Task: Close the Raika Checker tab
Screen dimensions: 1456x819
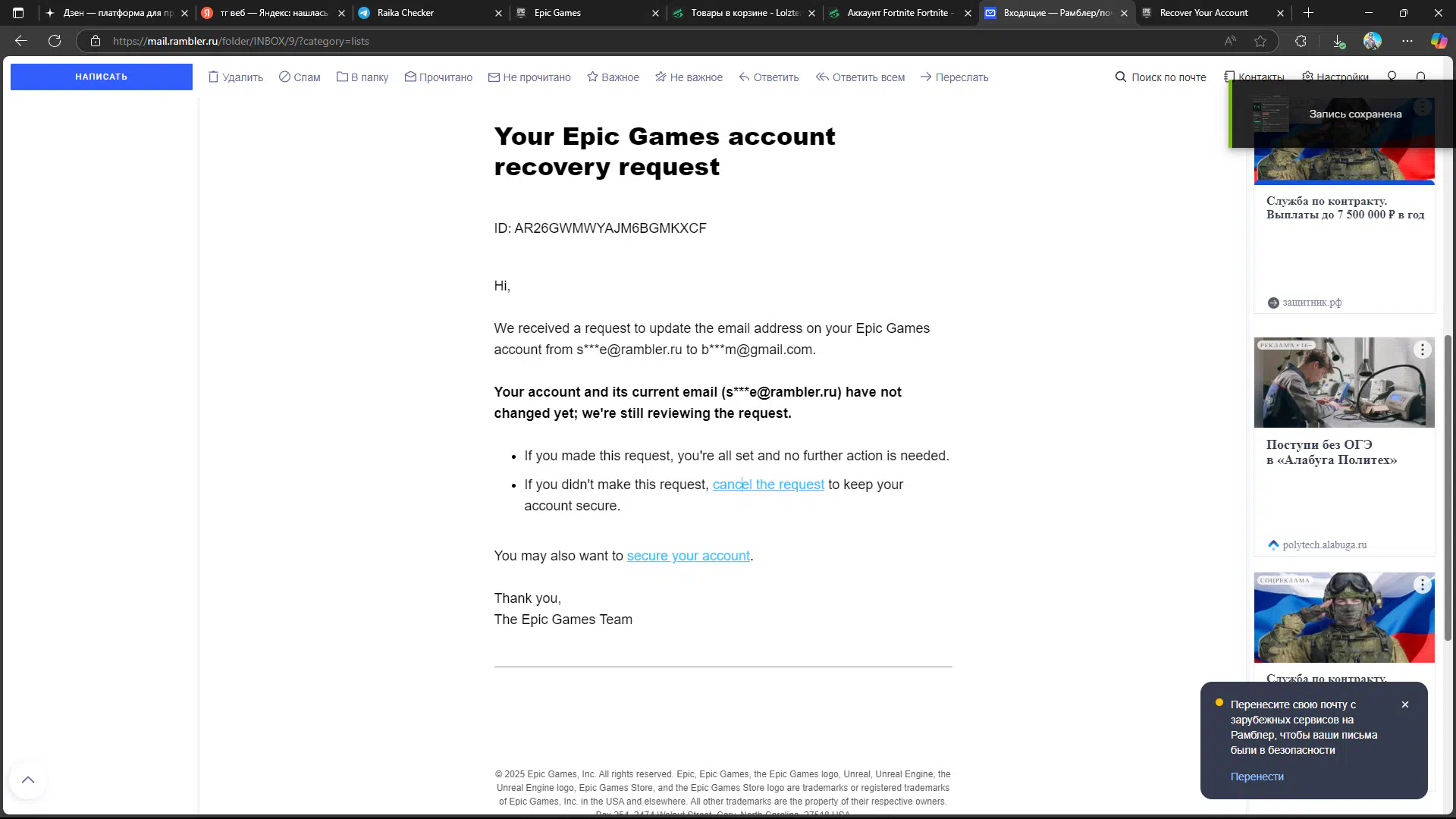Action: click(x=498, y=13)
